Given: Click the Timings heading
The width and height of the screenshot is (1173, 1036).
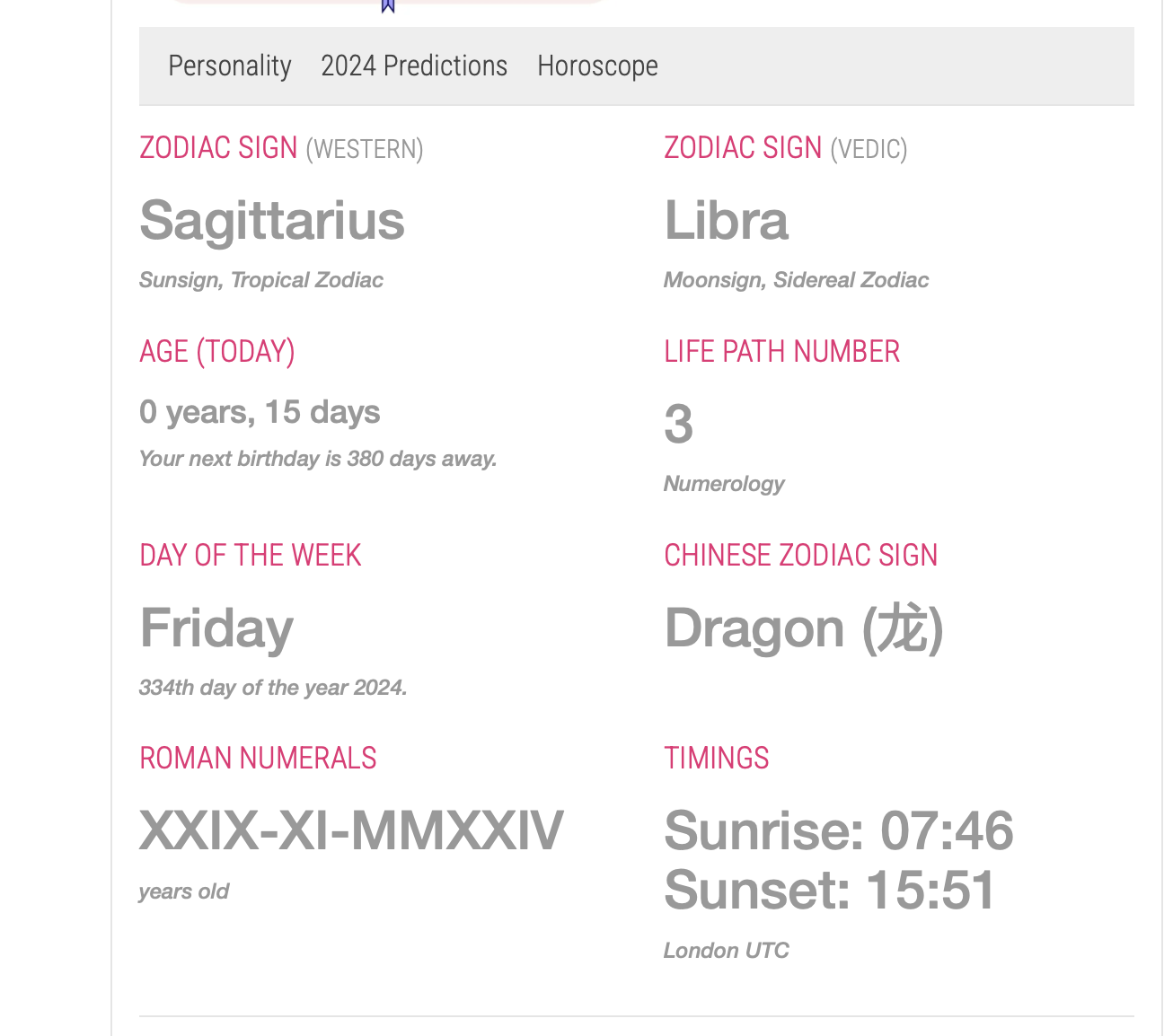Looking at the screenshot, I should coord(716,759).
